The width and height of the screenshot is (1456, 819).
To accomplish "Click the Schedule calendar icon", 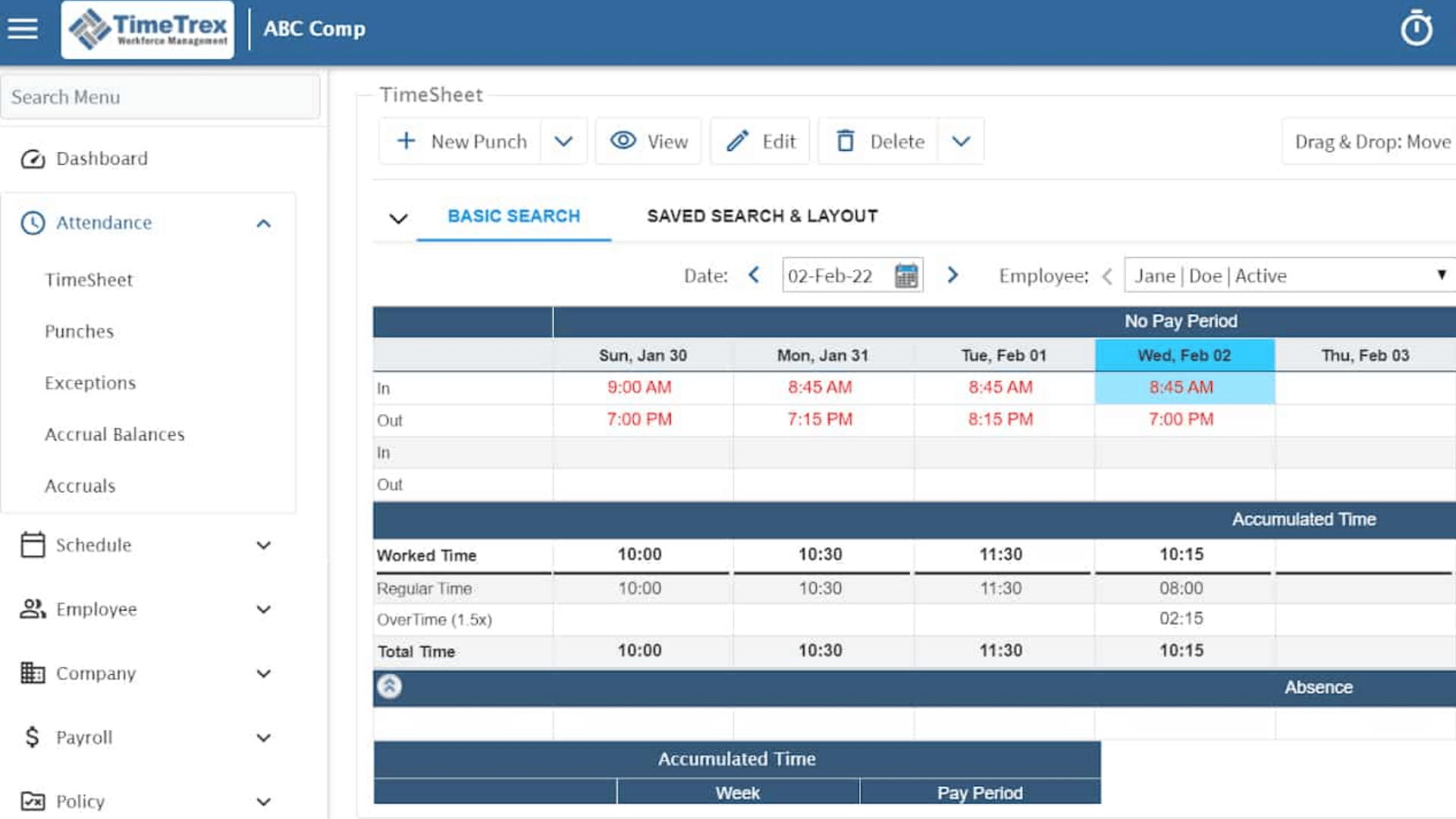I will pos(33,544).
